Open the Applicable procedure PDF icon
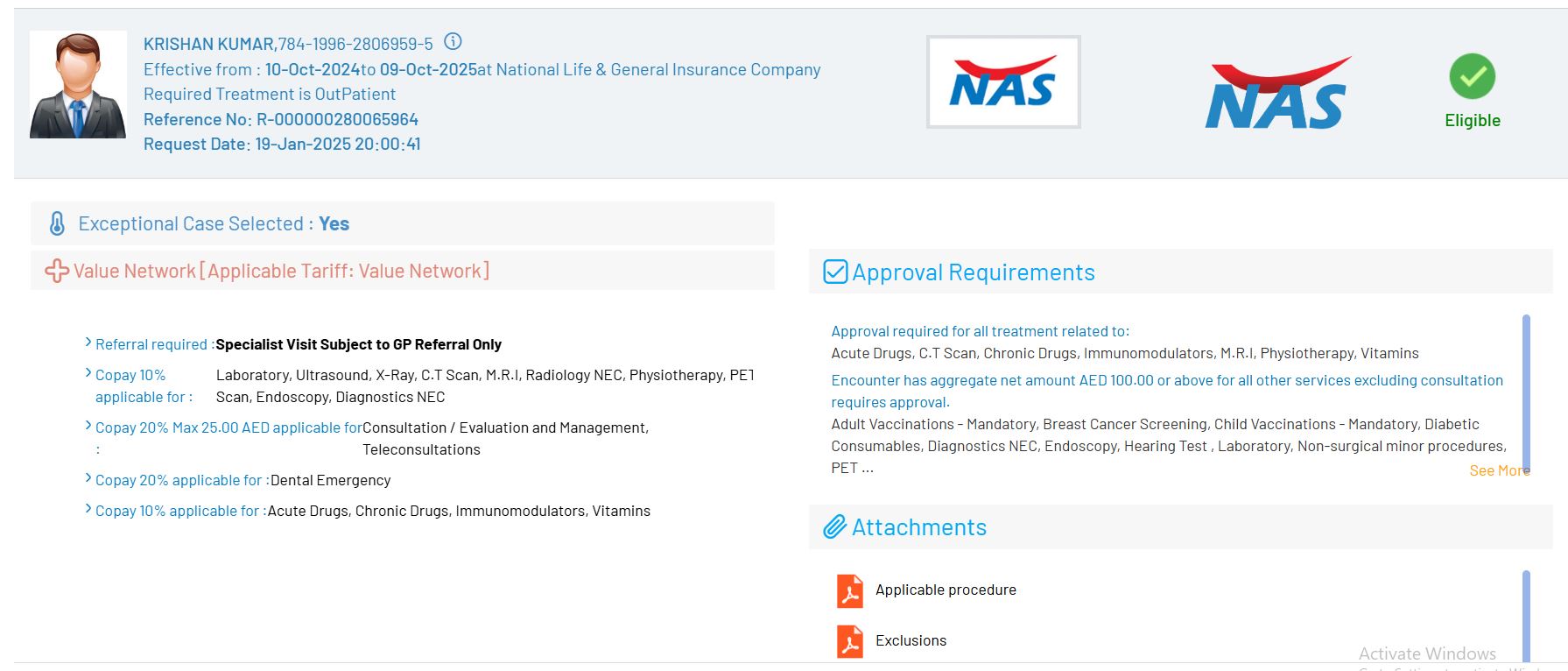1568x671 pixels. pyautogui.click(x=849, y=590)
